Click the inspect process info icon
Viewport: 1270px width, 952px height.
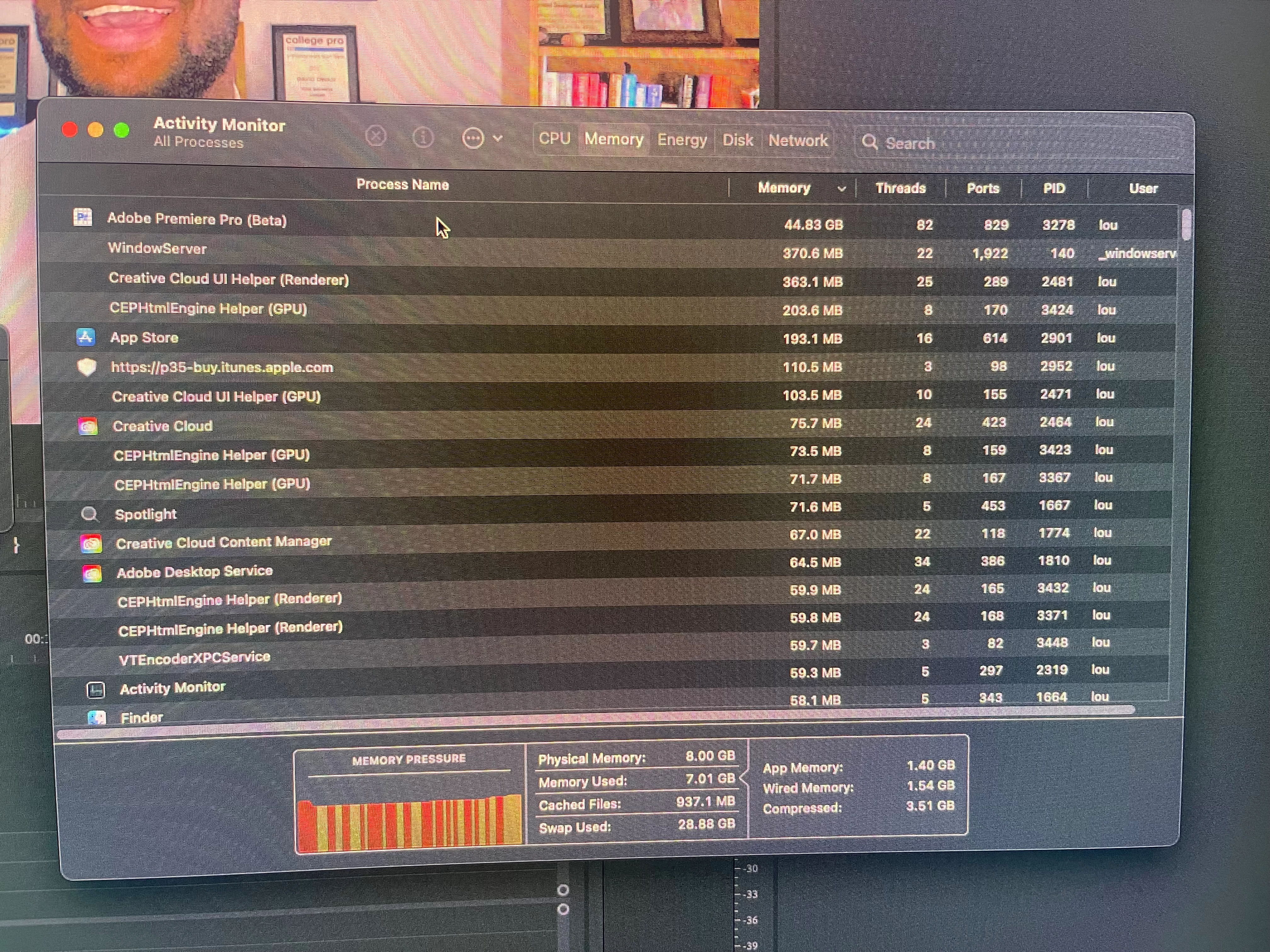click(423, 138)
